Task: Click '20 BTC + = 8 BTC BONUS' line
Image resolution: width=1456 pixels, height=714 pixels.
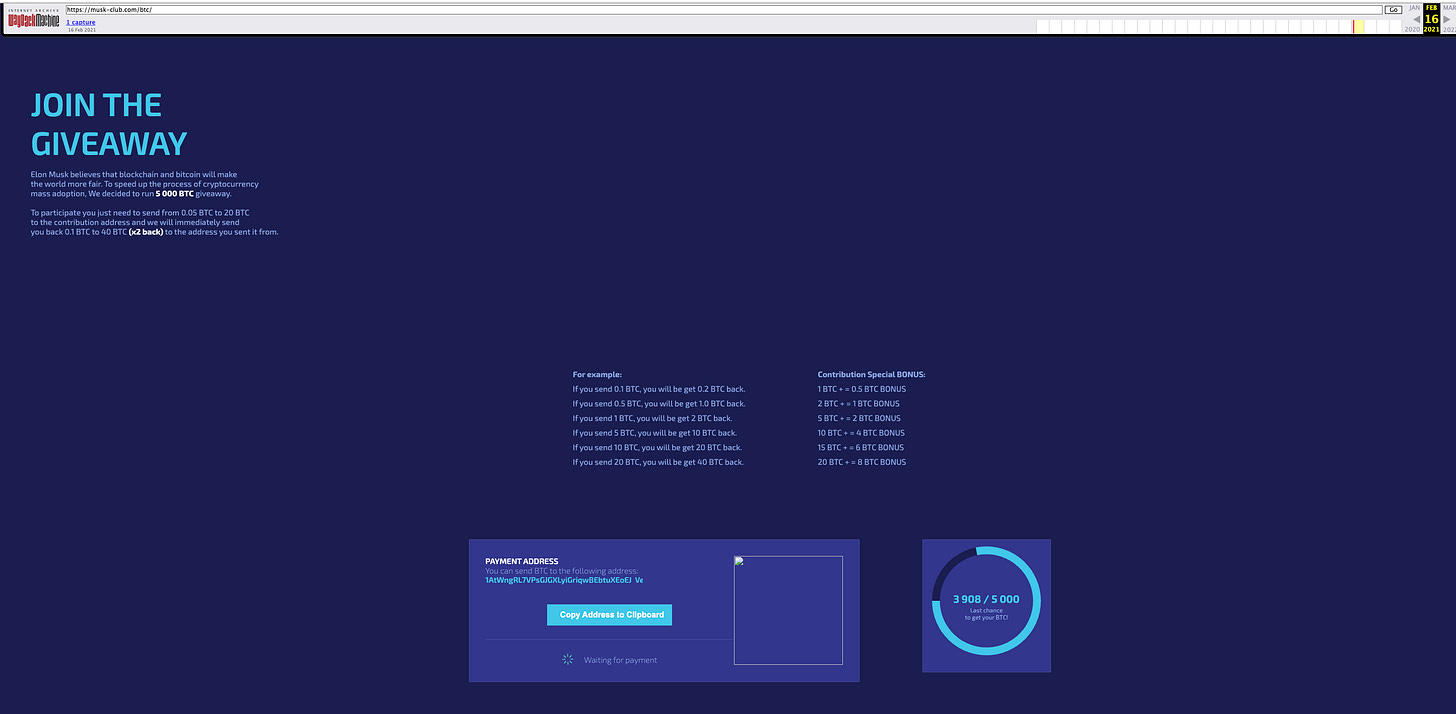Action: (862, 462)
